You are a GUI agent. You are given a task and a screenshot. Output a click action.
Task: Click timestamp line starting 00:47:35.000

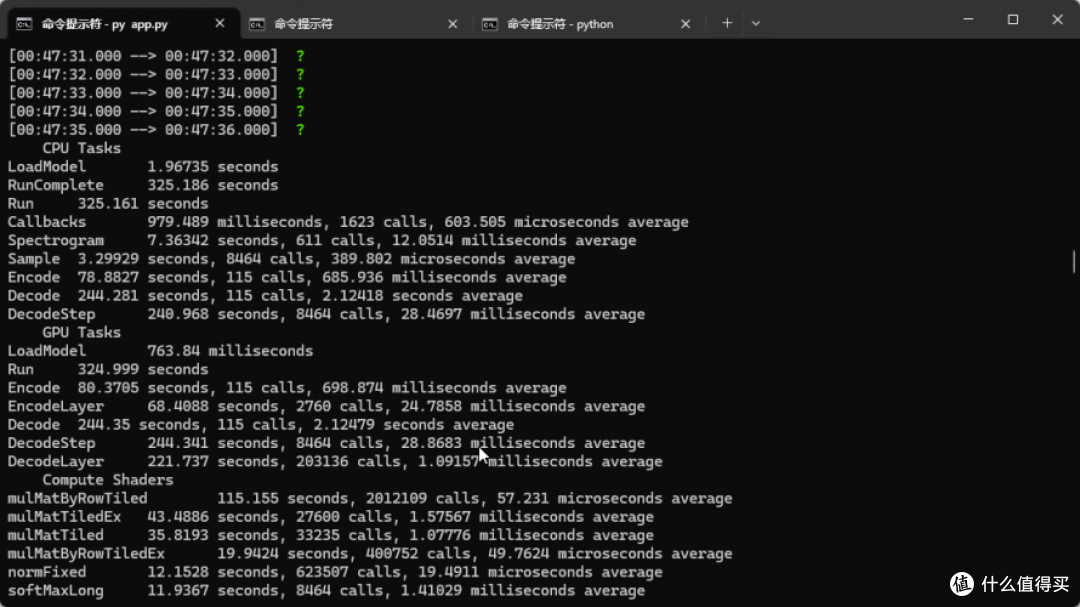click(156, 130)
